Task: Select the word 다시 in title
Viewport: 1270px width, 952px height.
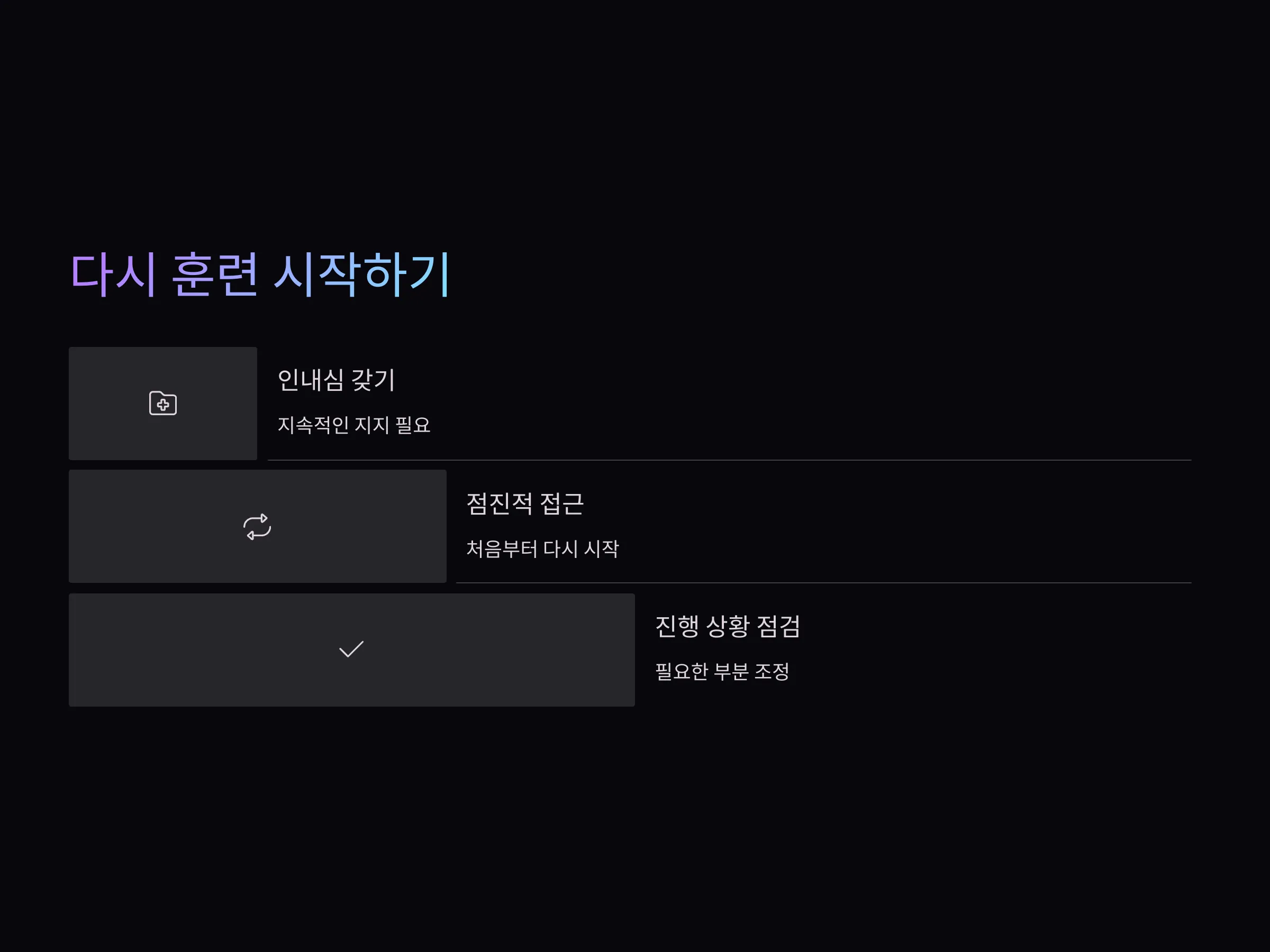Action: point(113,274)
